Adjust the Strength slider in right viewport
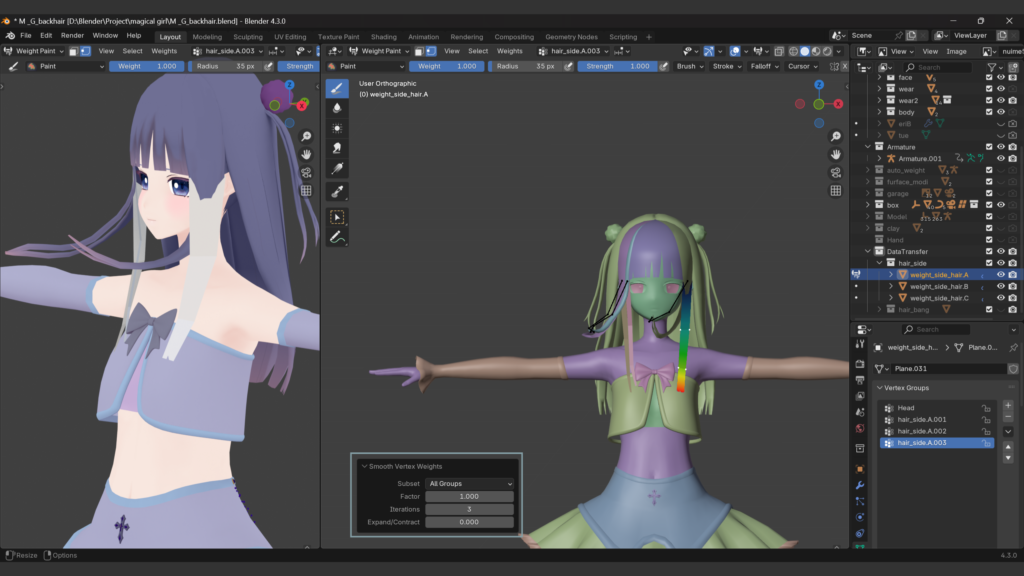Screen dimensions: 1024x576 point(619,66)
